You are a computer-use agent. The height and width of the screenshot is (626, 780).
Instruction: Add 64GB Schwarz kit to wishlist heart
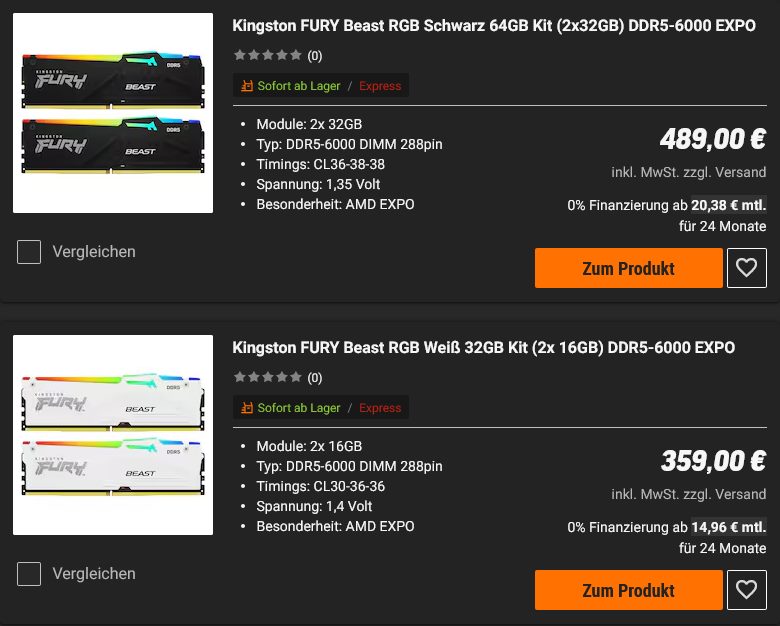pos(746,268)
